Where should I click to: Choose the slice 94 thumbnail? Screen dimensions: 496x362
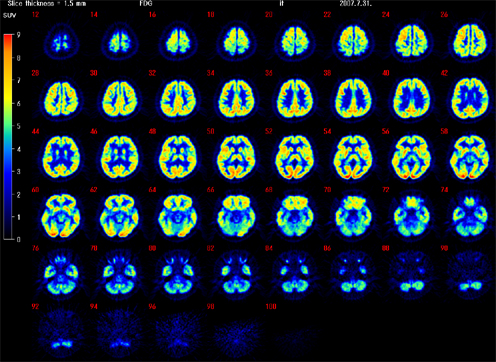click(x=120, y=333)
